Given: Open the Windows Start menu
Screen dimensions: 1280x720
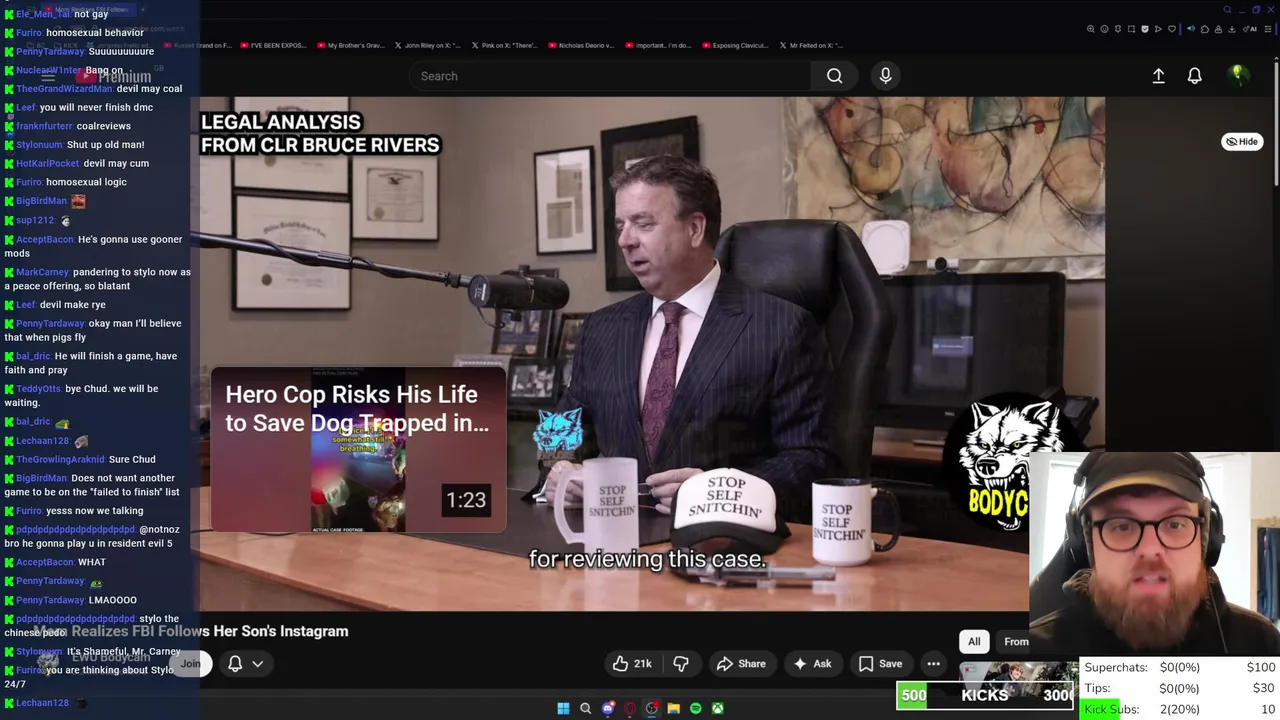Looking at the screenshot, I should click(563, 708).
